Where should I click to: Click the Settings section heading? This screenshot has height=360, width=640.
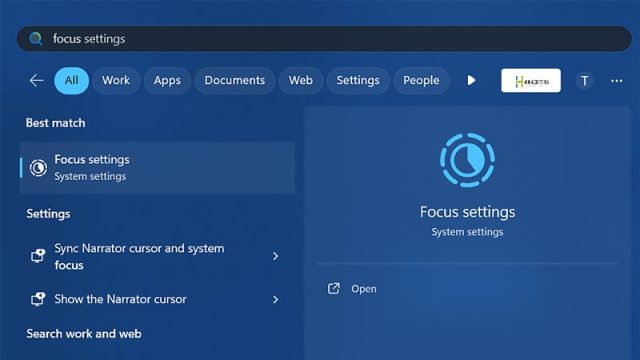tap(48, 214)
